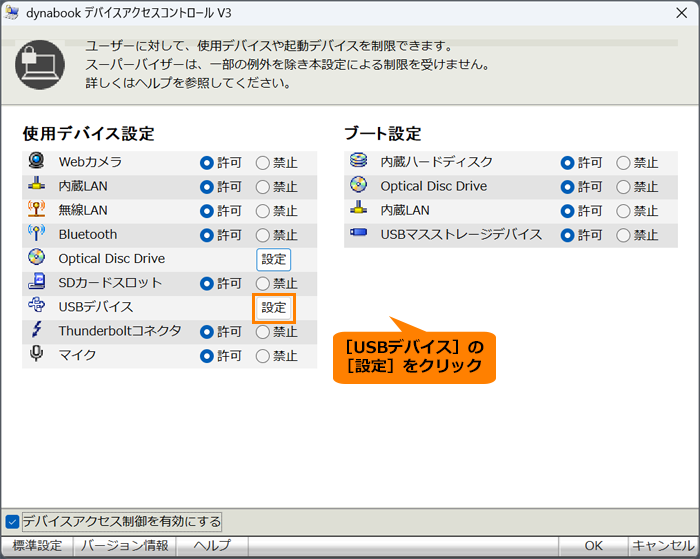The width and height of the screenshot is (700, 559).
Task: Click the USBマスストレージデバイス flash drive icon
Action: click(x=358, y=232)
